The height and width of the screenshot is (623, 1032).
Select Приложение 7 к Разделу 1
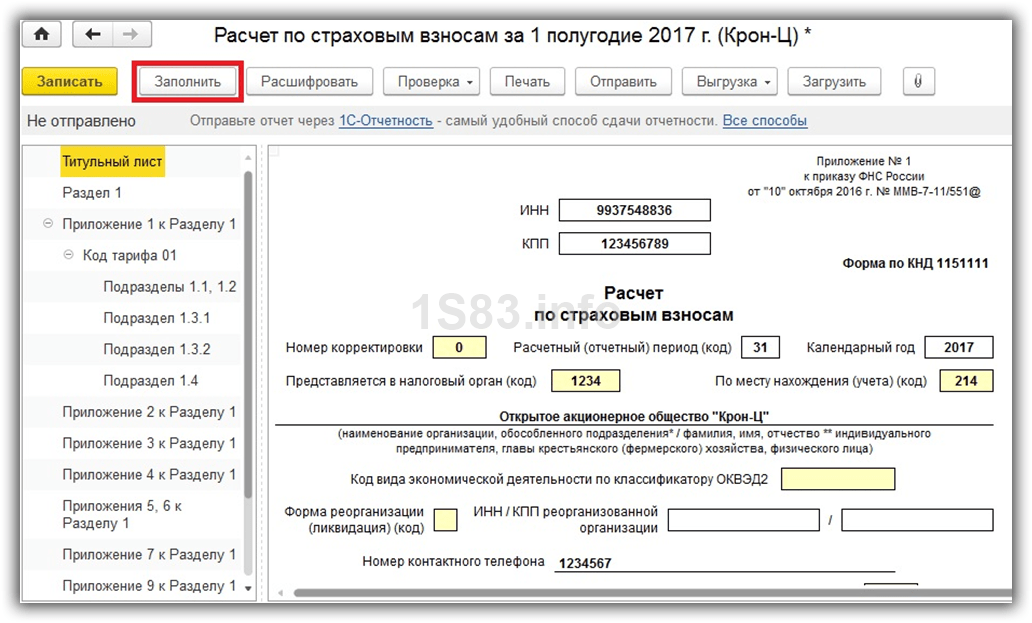click(x=149, y=555)
